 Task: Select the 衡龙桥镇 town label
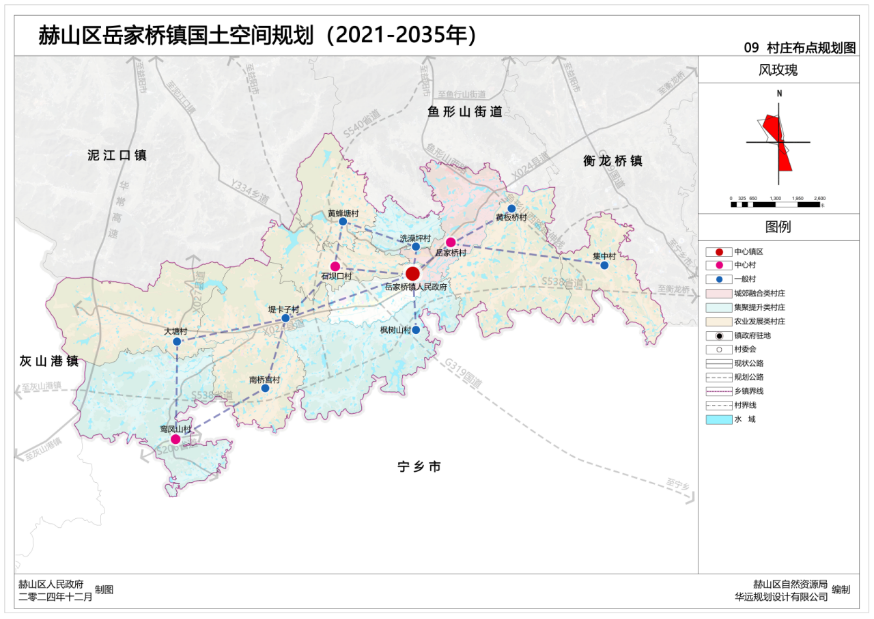612,161
